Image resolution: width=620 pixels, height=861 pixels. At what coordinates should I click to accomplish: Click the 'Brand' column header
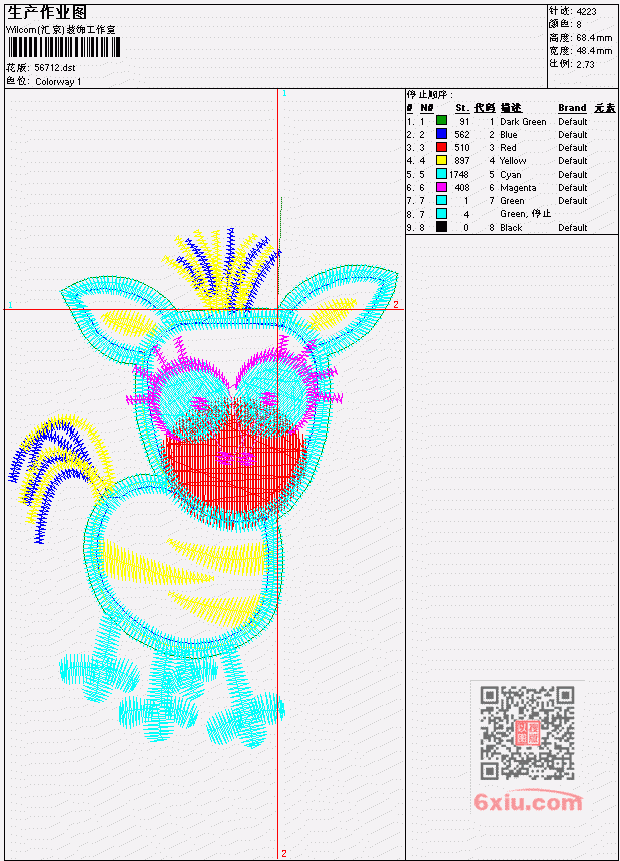(572, 108)
